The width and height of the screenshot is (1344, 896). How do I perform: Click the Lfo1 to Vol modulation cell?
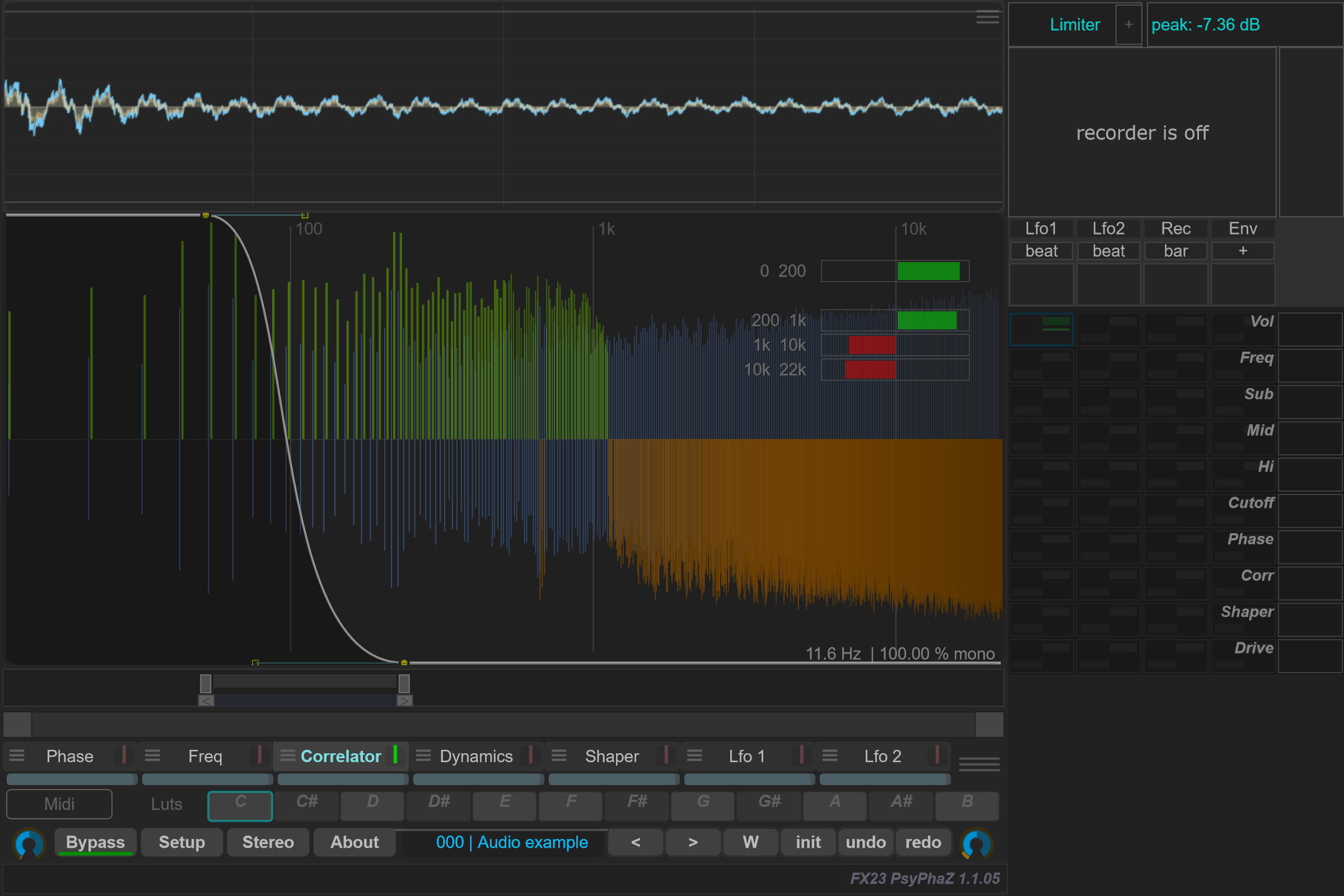1041,329
